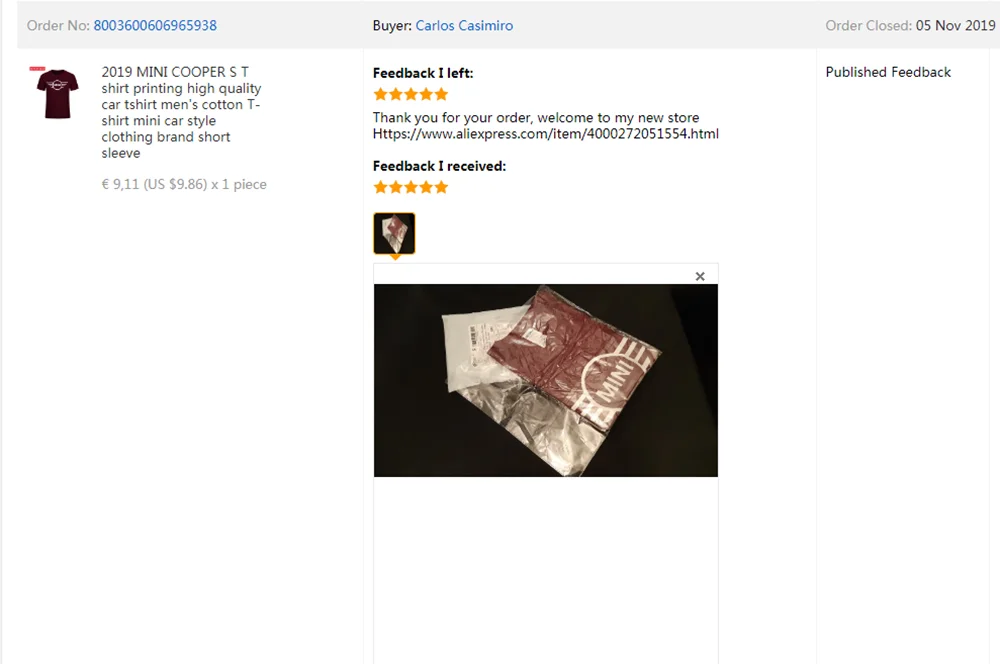Viewport: 1000px width, 664px height.
Task: Click middle star of Feedback I left rating
Action: [x=411, y=94]
